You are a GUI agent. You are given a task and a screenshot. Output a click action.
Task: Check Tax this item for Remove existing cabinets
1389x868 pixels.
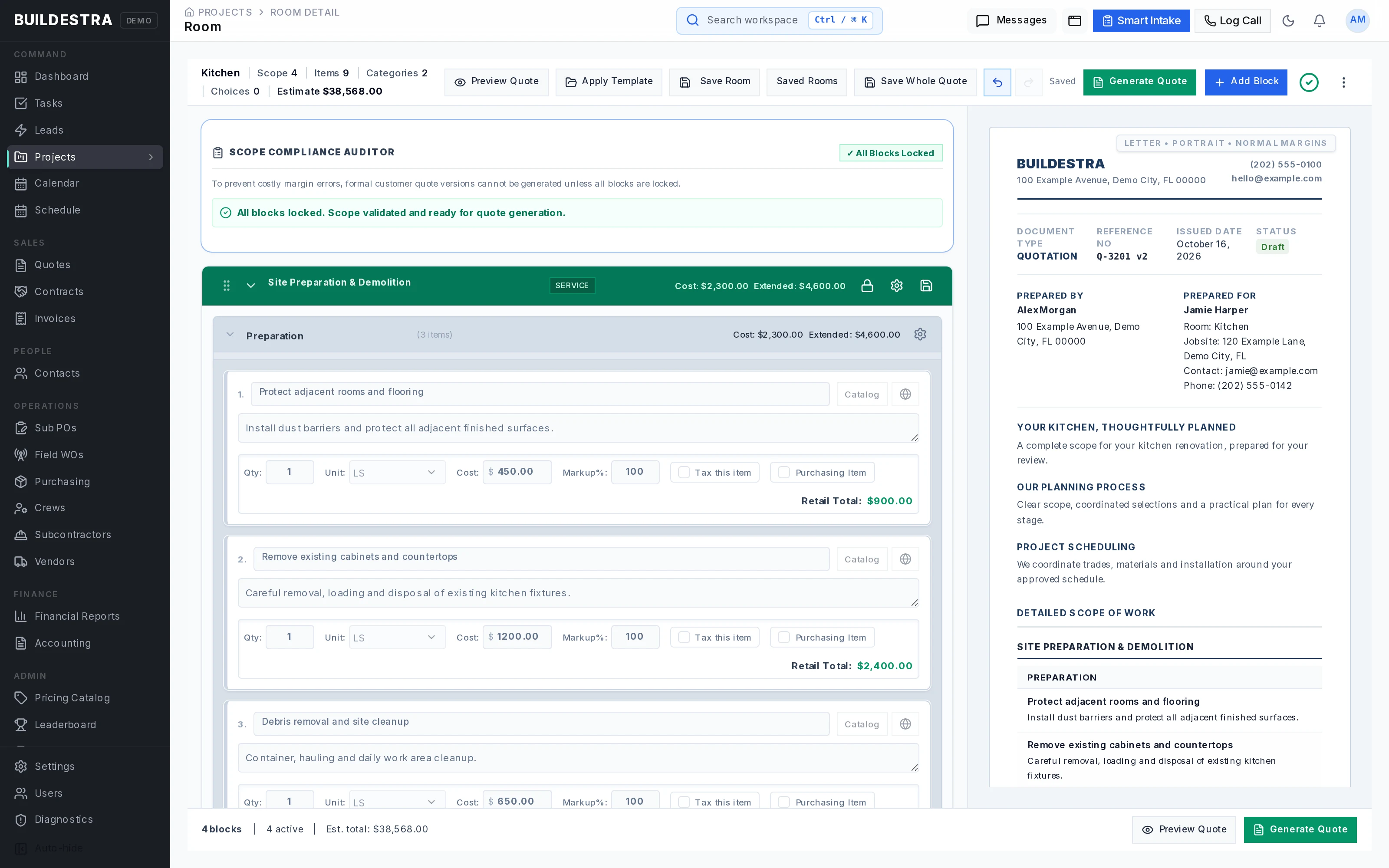coord(684,637)
